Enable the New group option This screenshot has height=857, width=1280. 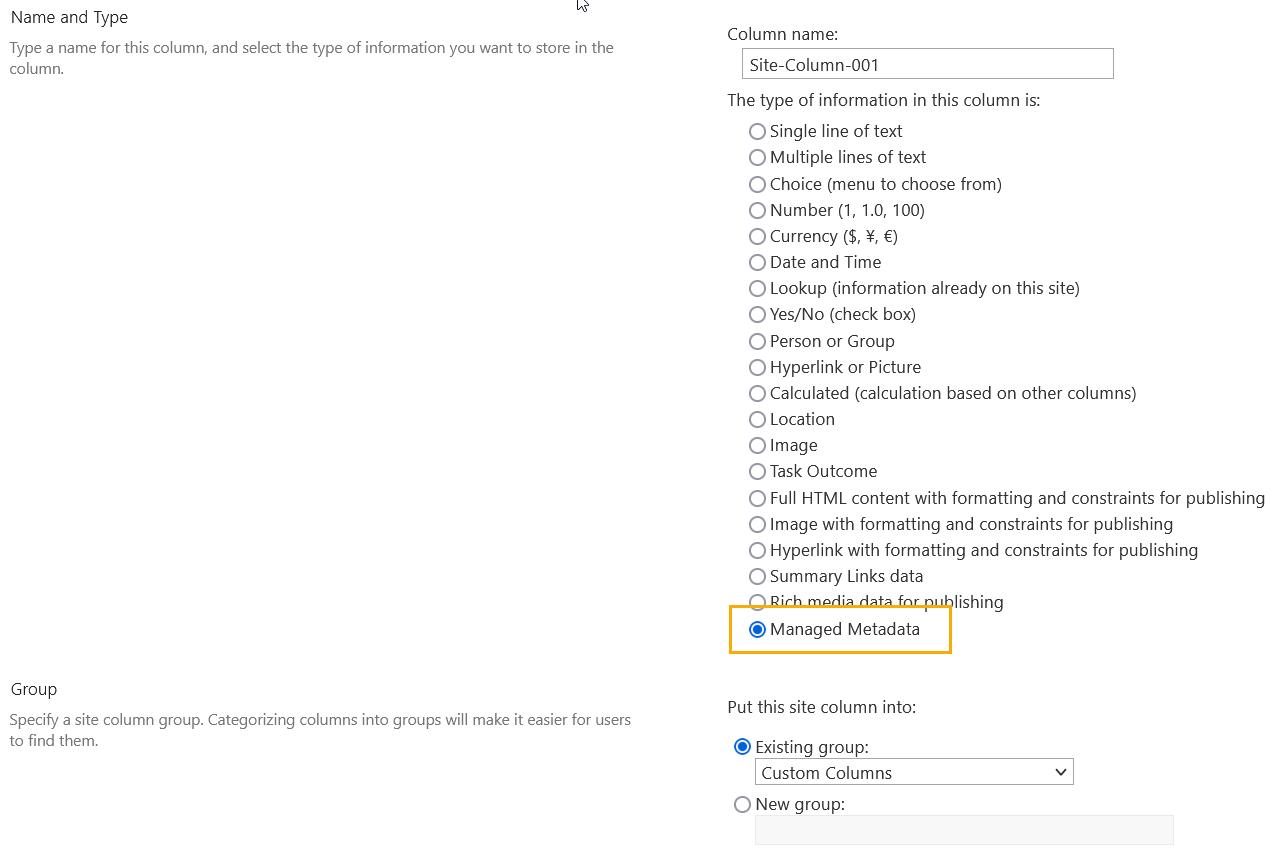[x=742, y=804]
